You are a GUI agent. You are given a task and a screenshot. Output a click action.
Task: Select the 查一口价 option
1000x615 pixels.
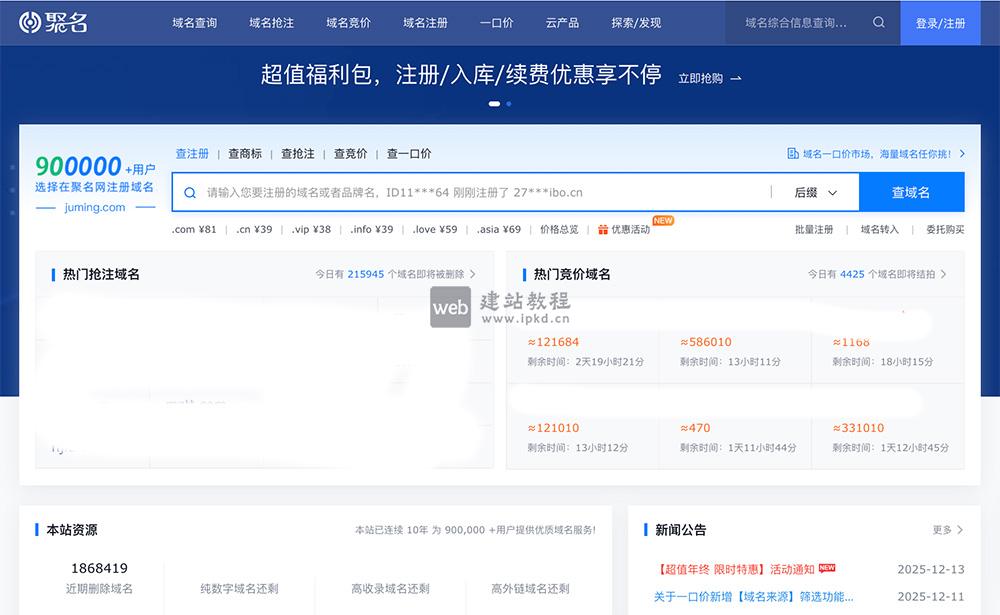409,153
